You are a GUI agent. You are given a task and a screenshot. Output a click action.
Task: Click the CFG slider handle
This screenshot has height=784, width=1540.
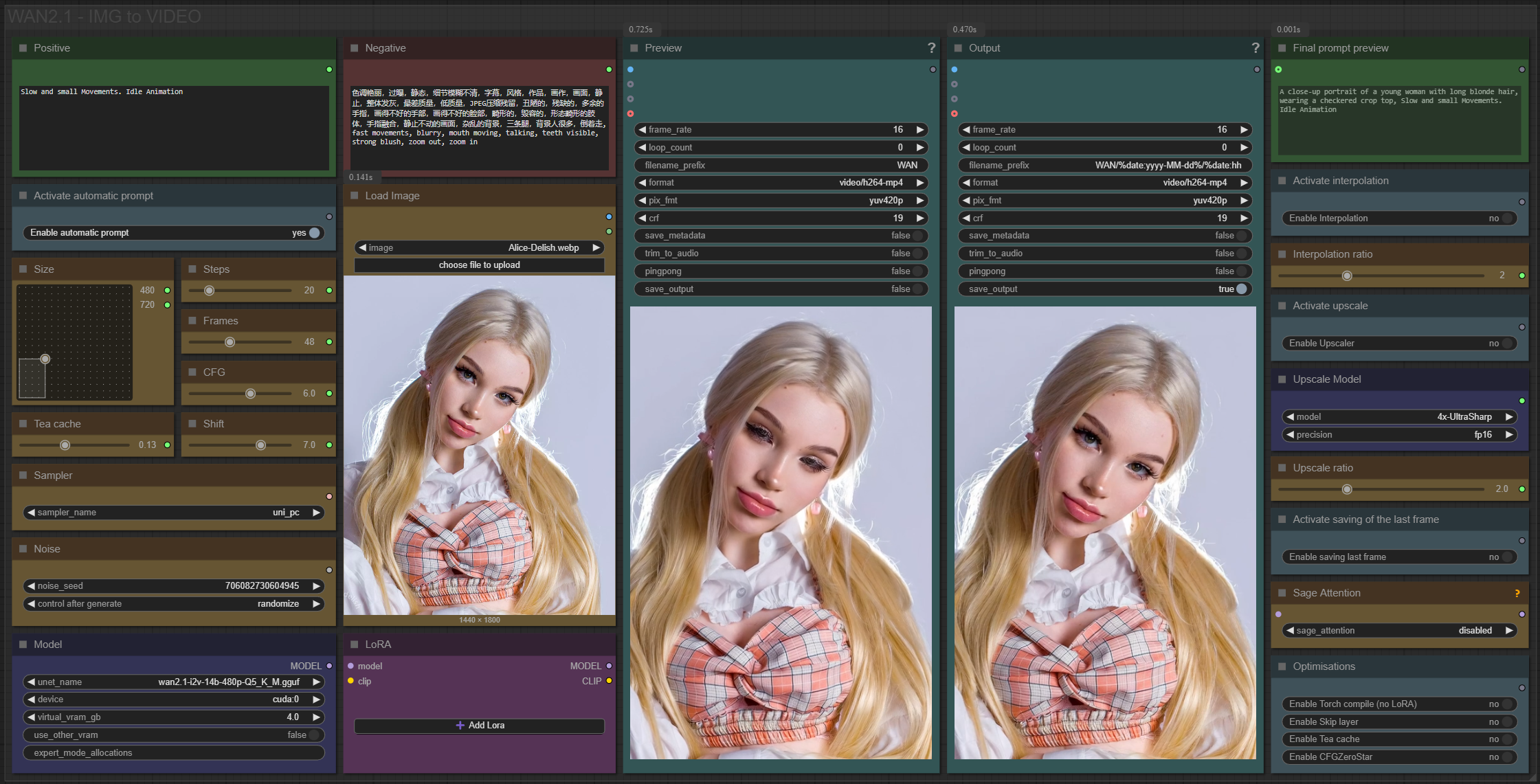250,394
